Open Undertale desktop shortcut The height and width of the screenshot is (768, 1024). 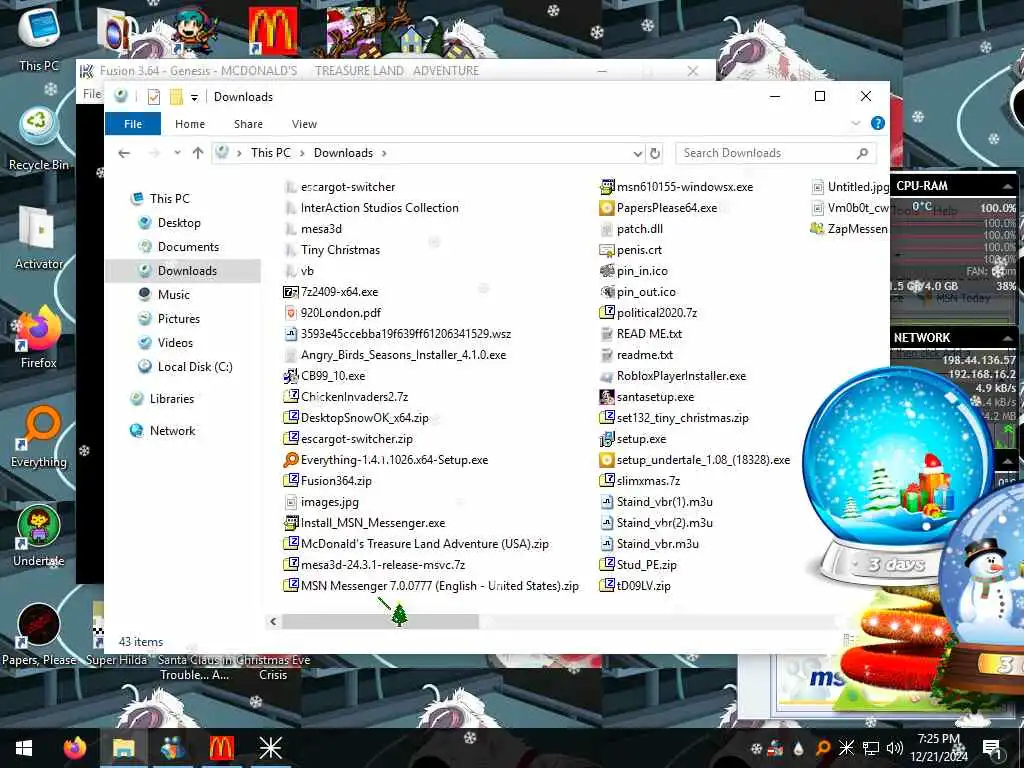point(39,536)
